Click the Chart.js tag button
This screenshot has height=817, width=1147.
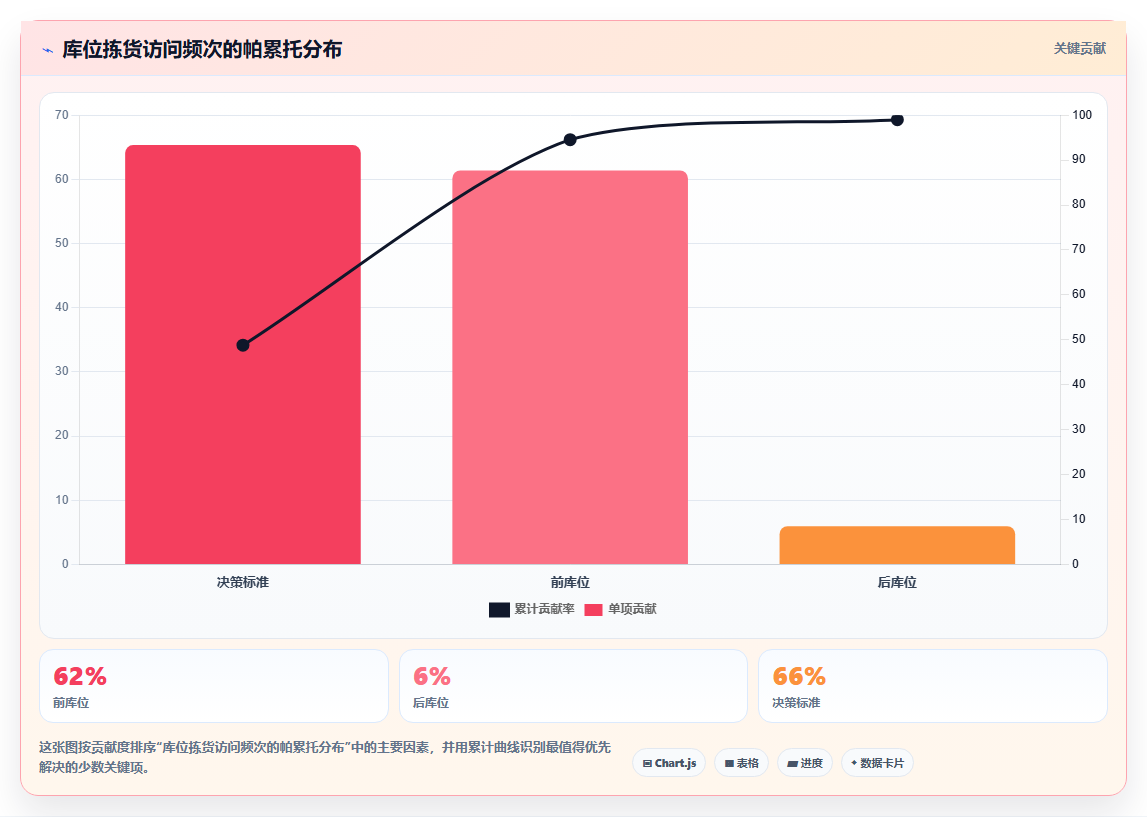669,763
